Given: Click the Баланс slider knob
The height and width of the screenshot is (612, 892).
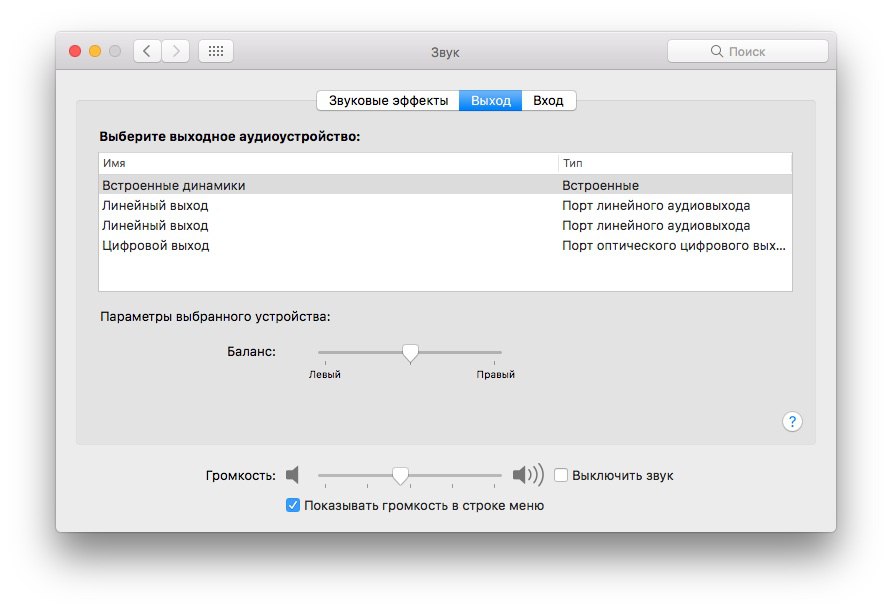Looking at the screenshot, I should tap(410, 353).
